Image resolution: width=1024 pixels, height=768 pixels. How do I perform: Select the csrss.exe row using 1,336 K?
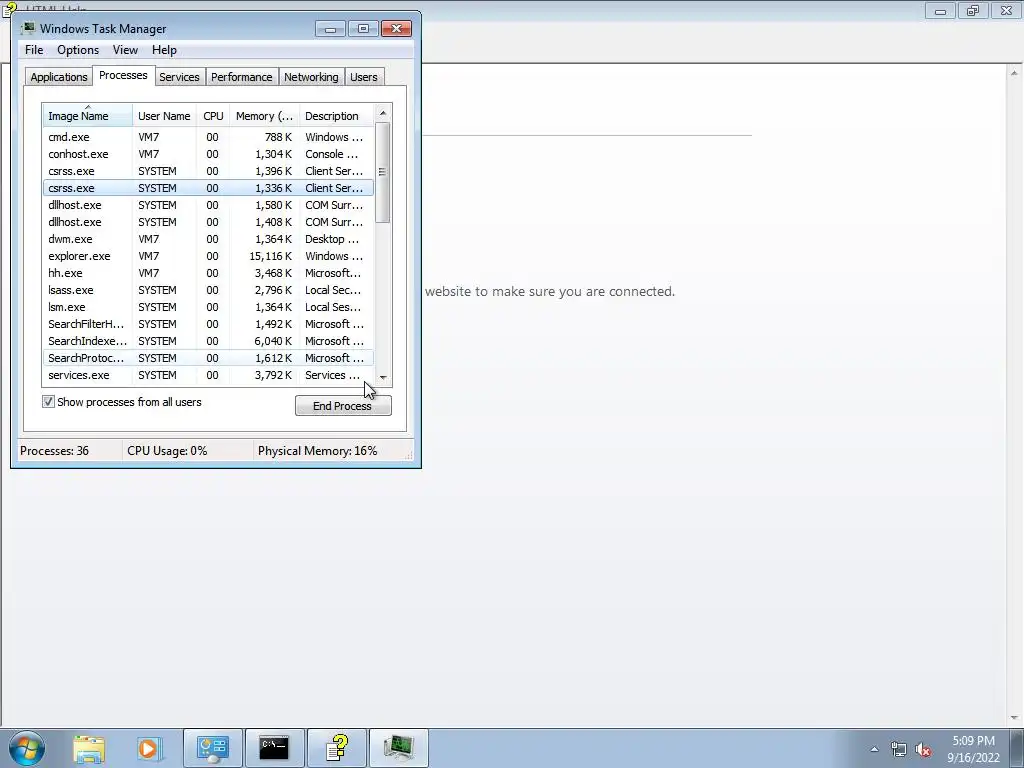pyautogui.click(x=208, y=188)
